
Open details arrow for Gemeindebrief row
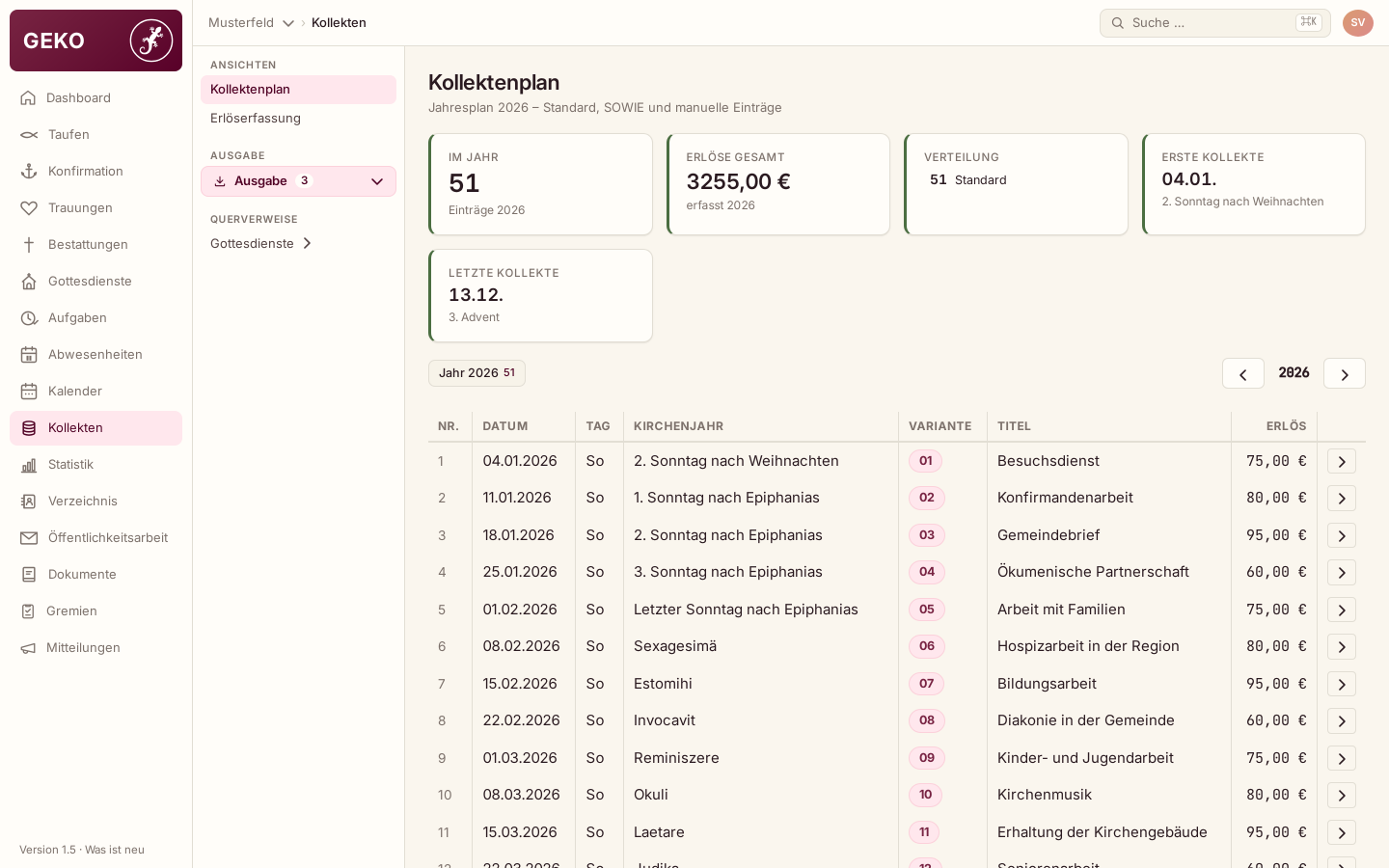point(1342,535)
